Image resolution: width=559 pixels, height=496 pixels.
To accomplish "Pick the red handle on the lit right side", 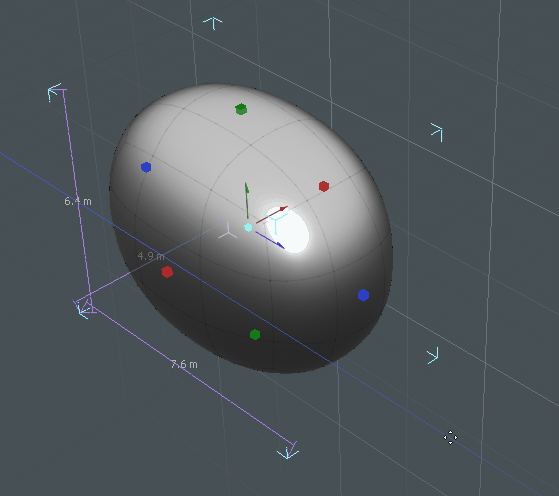I will (x=324, y=186).
